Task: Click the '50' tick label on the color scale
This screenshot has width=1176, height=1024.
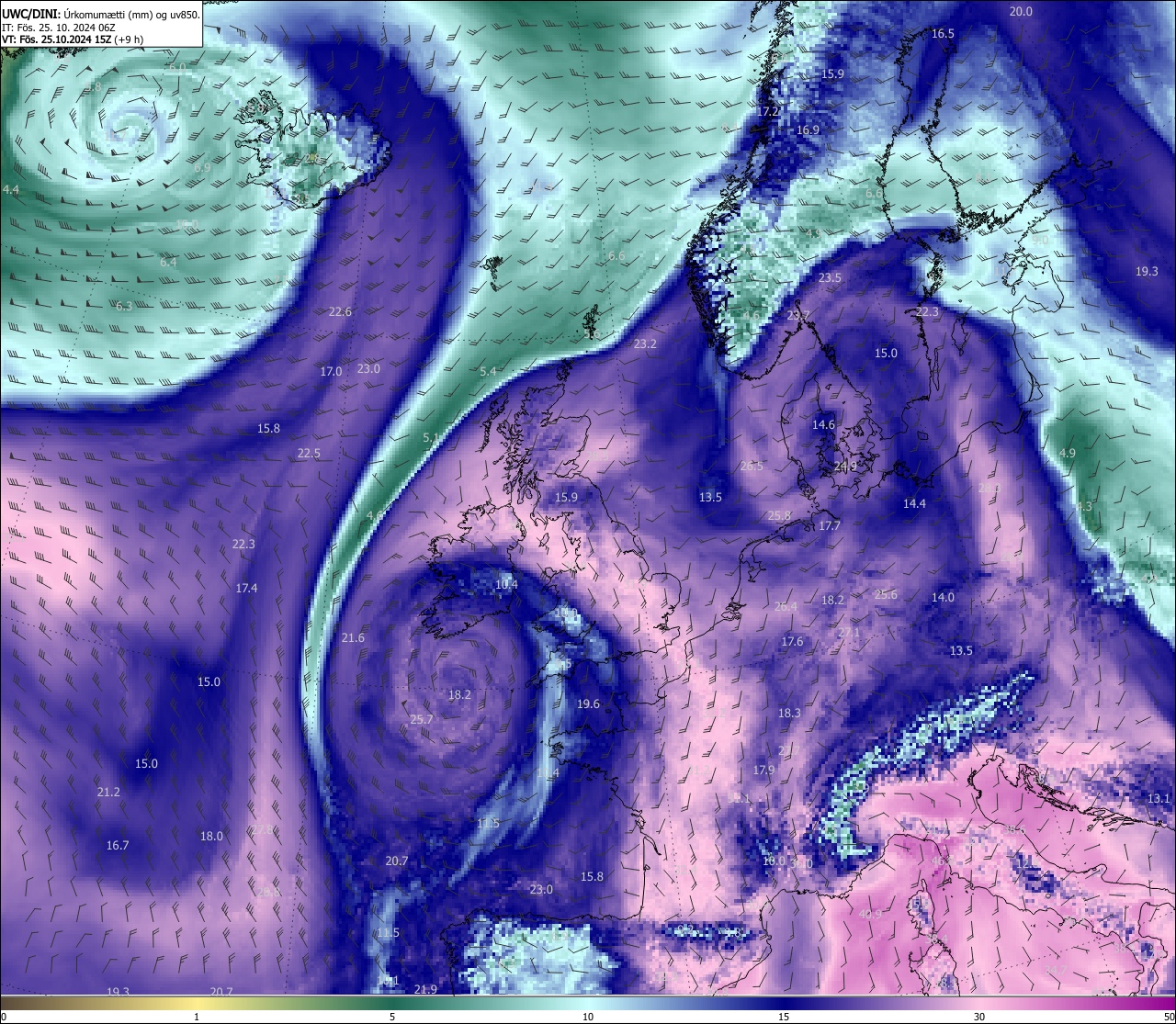Action: click(1169, 1017)
